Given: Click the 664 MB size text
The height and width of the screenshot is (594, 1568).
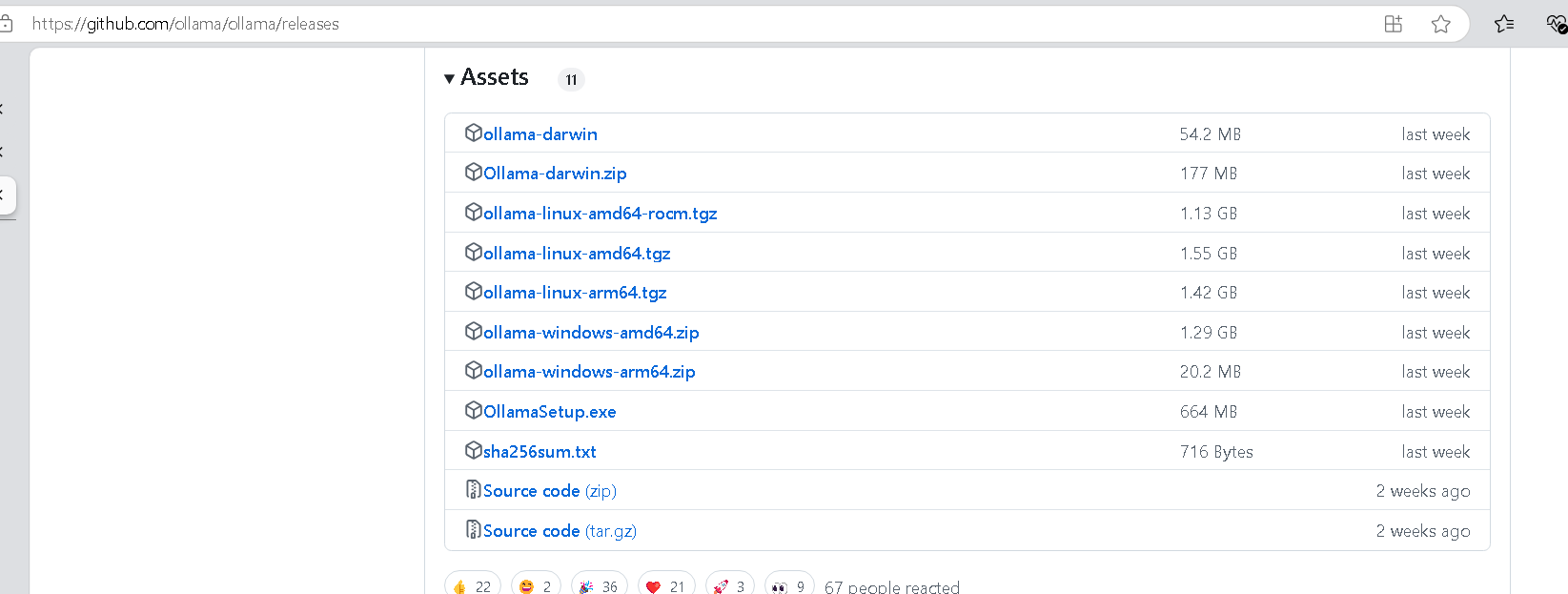Looking at the screenshot, I should coord(1209,412).
